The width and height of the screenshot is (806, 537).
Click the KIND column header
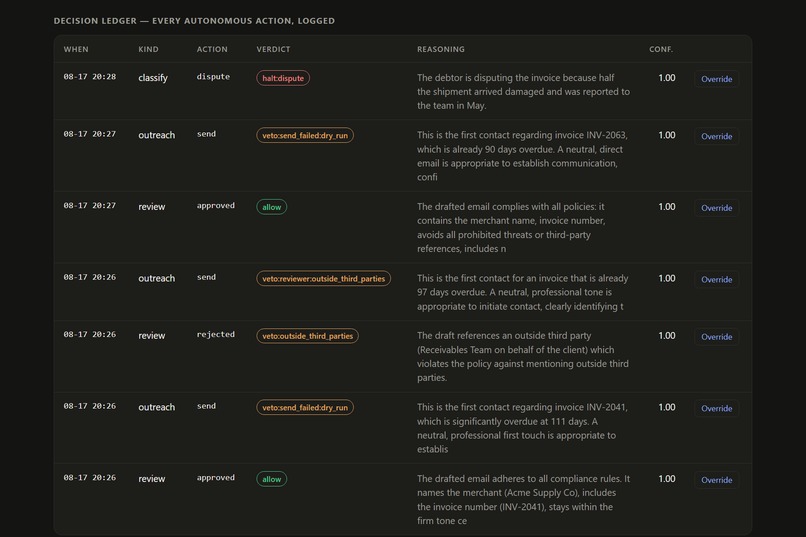tap(148, 49)
